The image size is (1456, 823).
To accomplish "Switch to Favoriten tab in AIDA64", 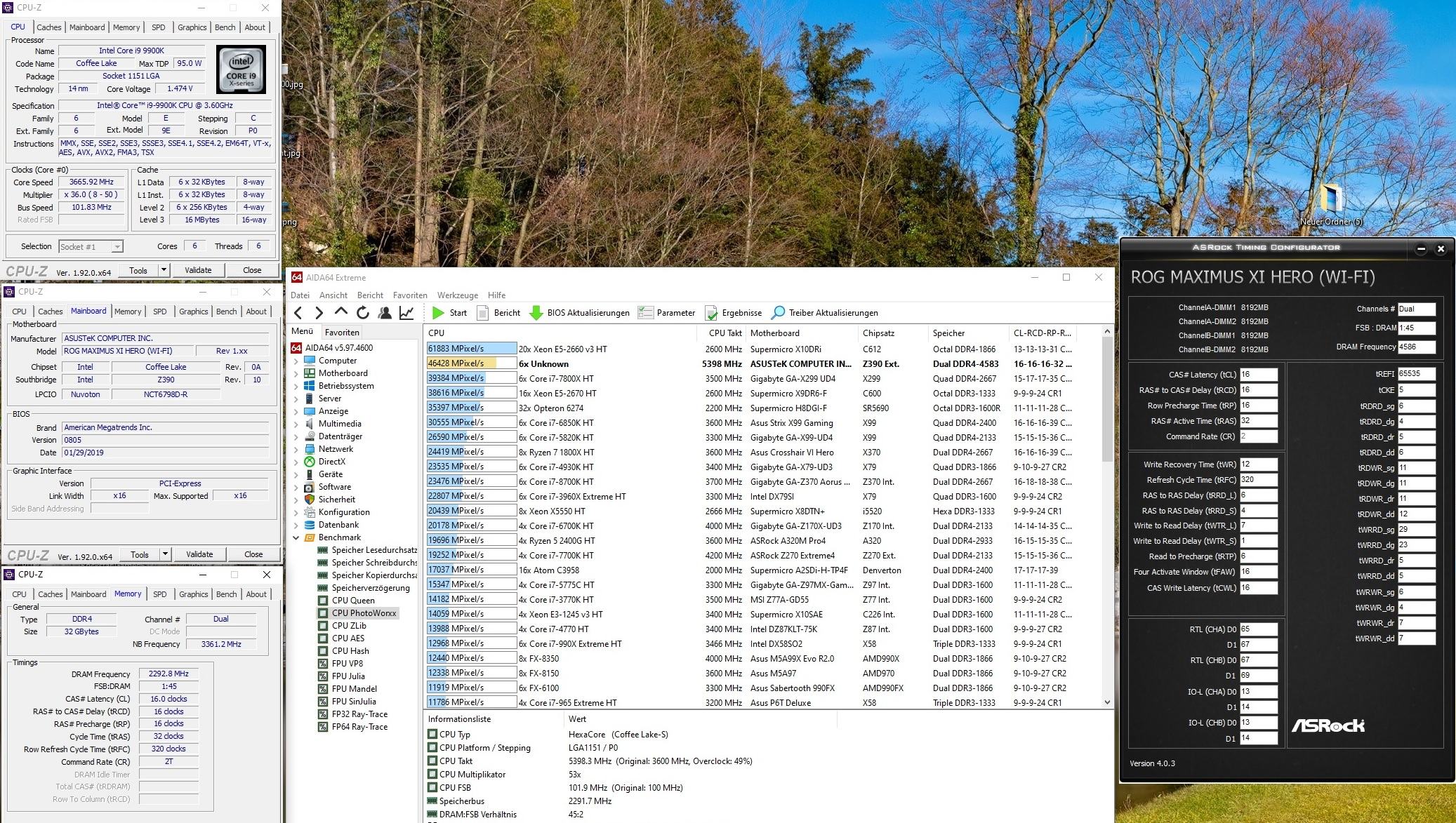I will [342, 333].
